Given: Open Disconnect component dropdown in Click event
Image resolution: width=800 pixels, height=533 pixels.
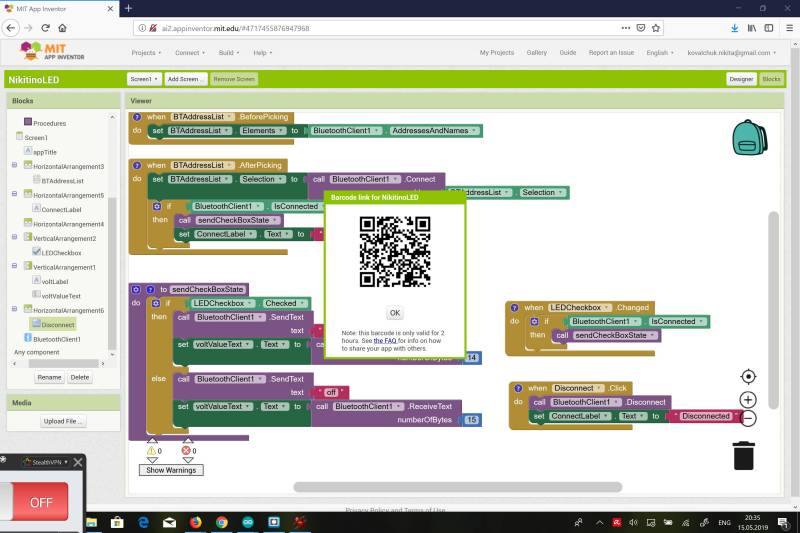Looking at the screenshot, I should point(578,388).
